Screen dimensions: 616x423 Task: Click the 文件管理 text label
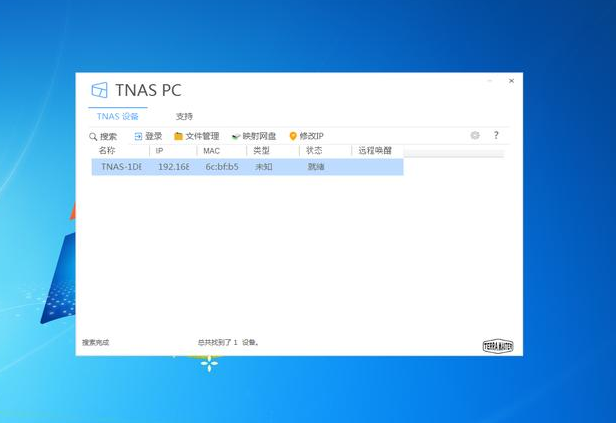point(202,136)
